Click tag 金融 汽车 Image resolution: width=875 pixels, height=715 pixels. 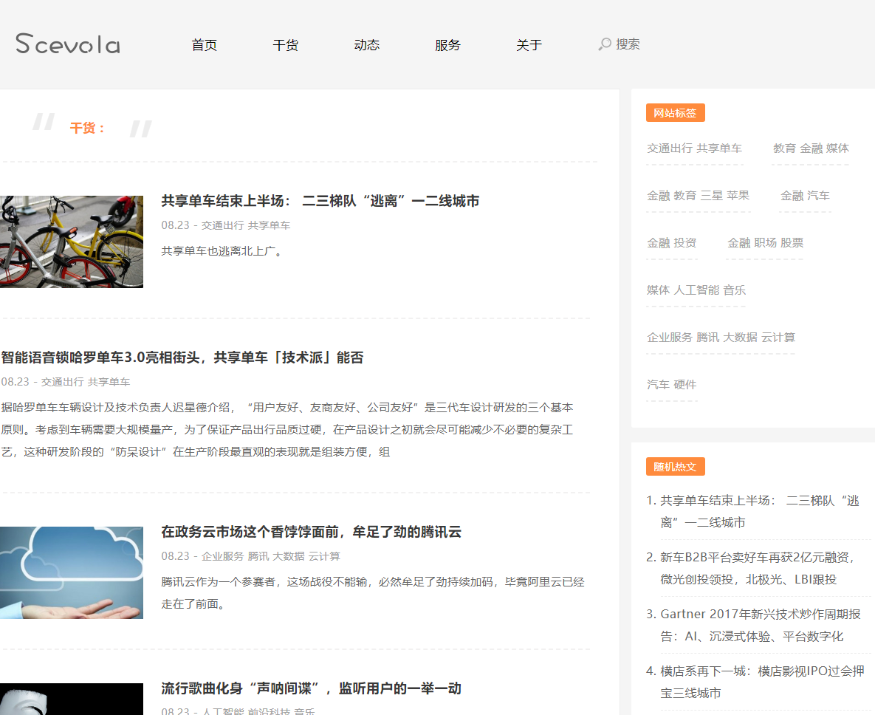805,195
